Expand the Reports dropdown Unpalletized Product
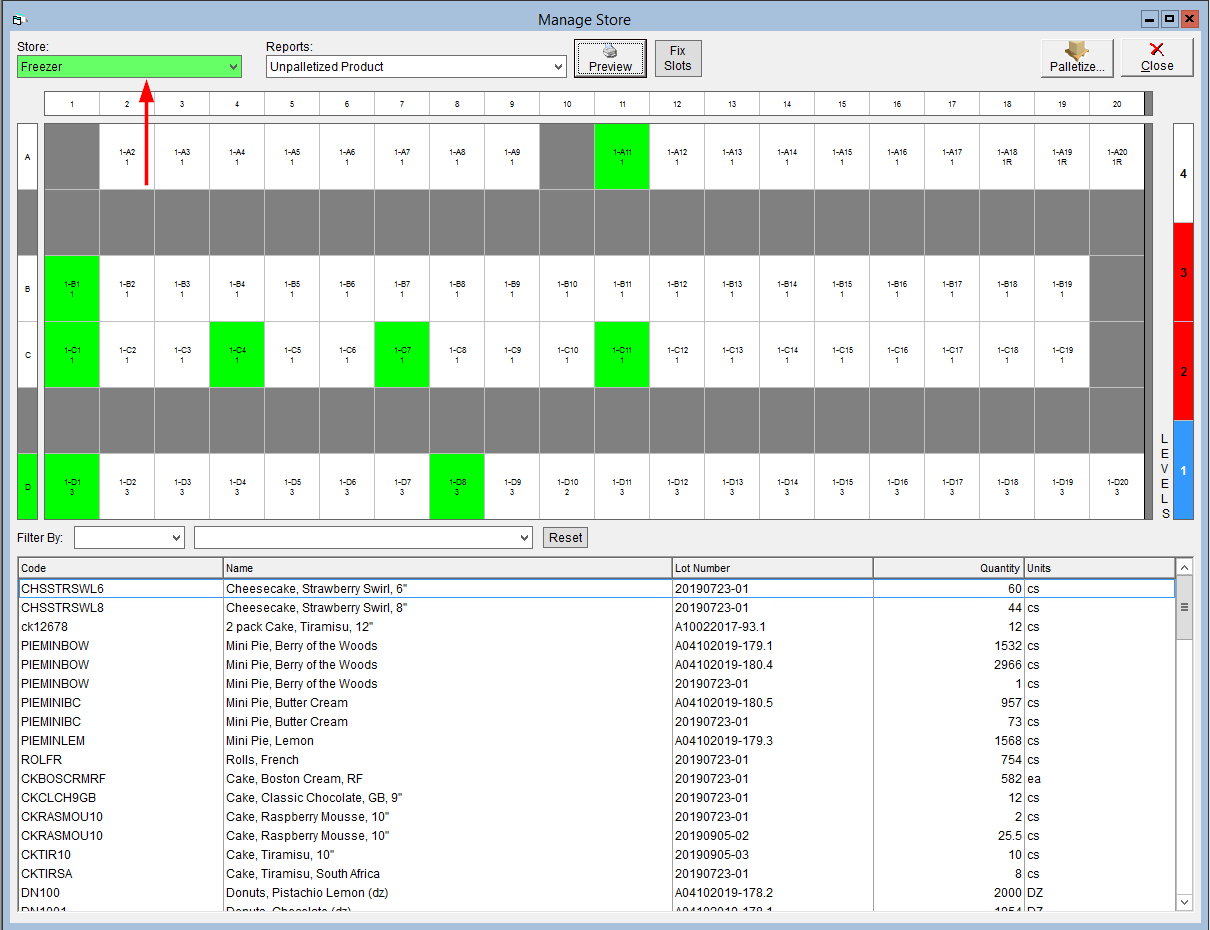Screen dimensions: 1210x930 [417, 67]
